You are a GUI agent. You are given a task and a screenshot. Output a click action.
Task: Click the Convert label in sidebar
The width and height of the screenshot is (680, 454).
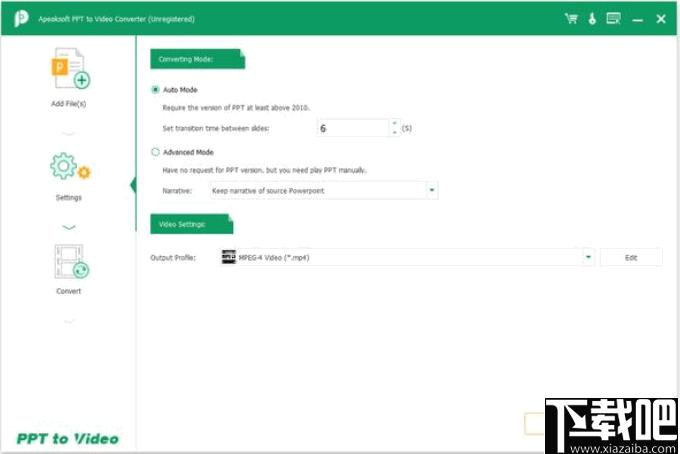tap(69, 291)
